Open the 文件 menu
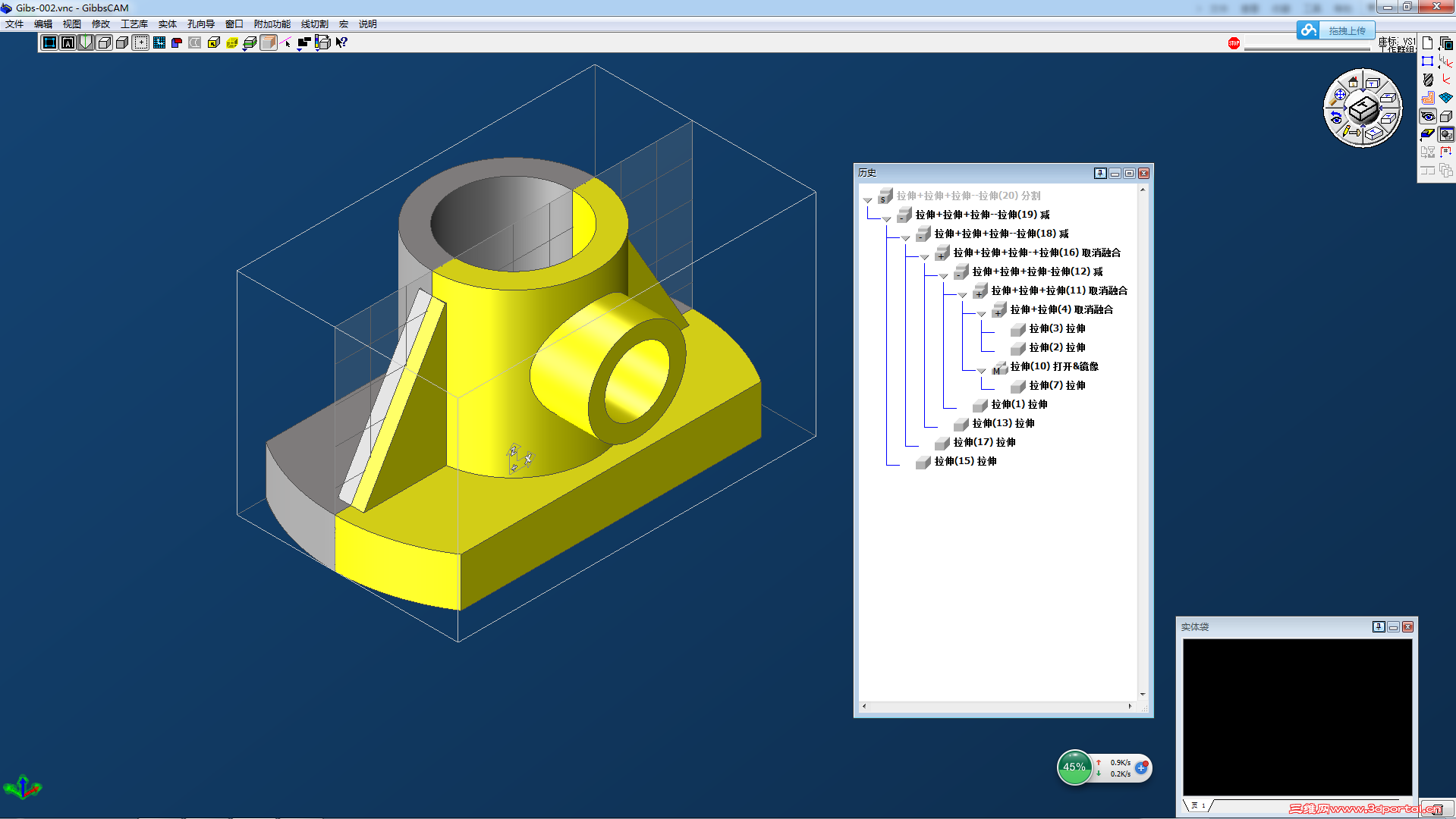Viewport: 1456px width, 819px height. pyautogui.click(x=14, y=24)
